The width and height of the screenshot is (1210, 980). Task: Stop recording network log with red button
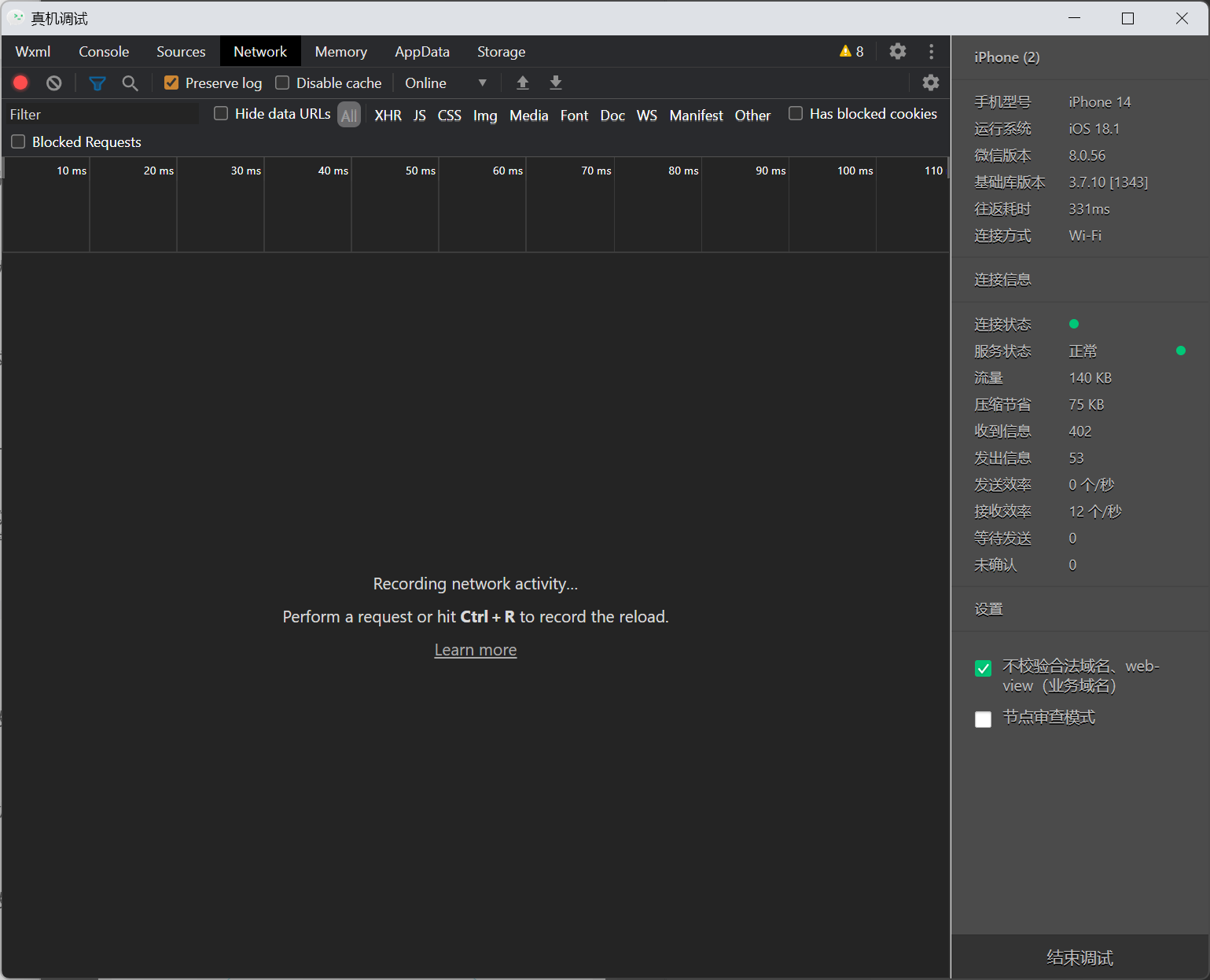pos(21,83)
